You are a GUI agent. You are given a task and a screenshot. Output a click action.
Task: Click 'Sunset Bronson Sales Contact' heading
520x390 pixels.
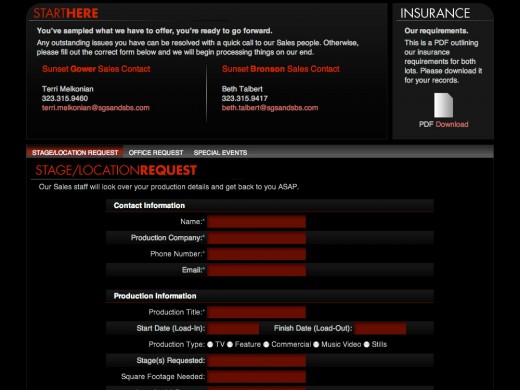click(281, 69)
